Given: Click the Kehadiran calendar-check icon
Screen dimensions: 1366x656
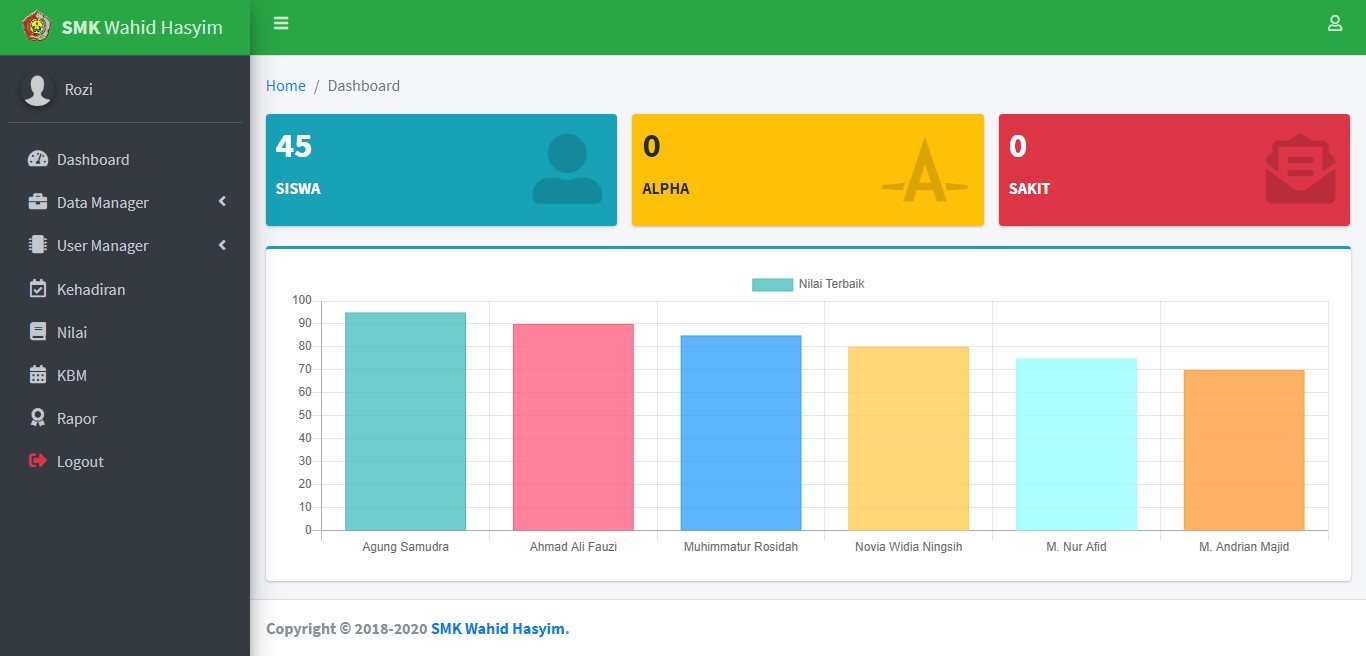Looking at the screenshot, I should (x=38, y=289).
